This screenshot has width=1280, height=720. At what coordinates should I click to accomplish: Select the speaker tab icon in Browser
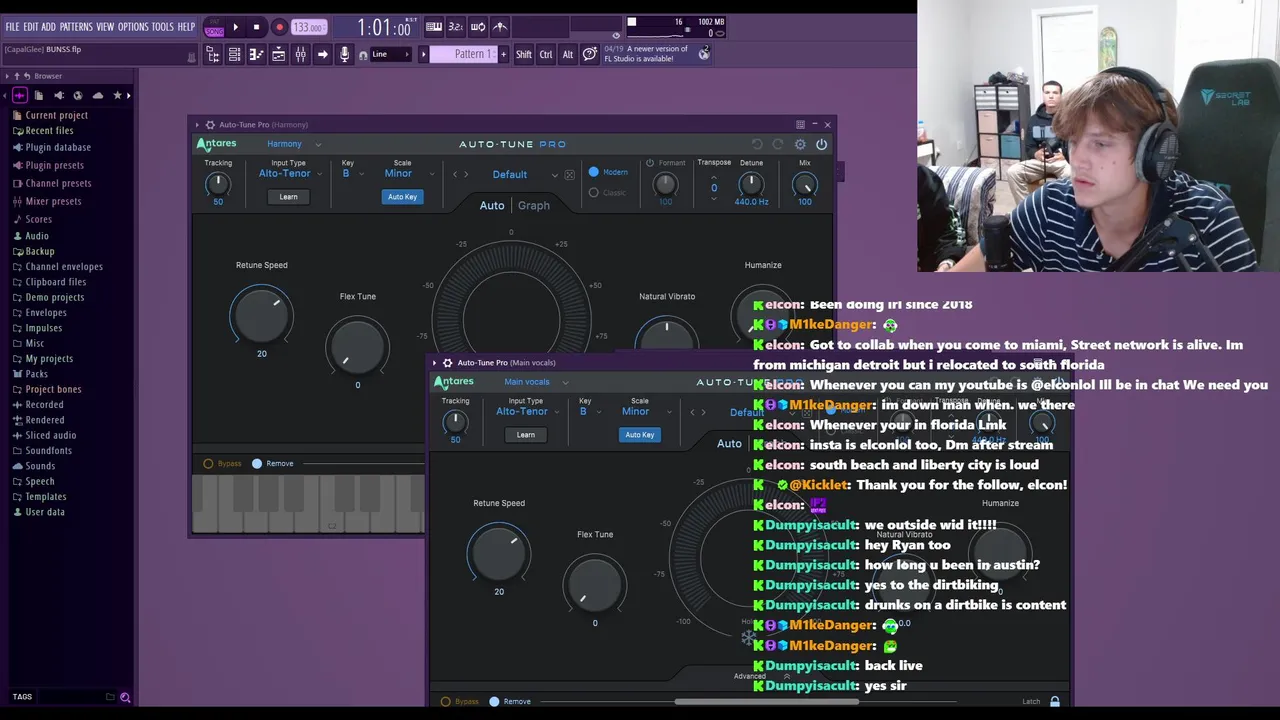(59, 95)
